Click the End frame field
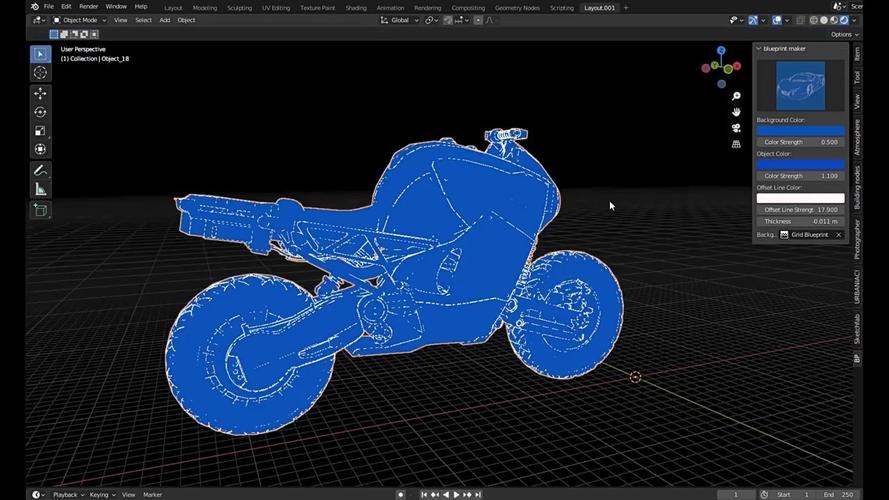 point(839,495)
